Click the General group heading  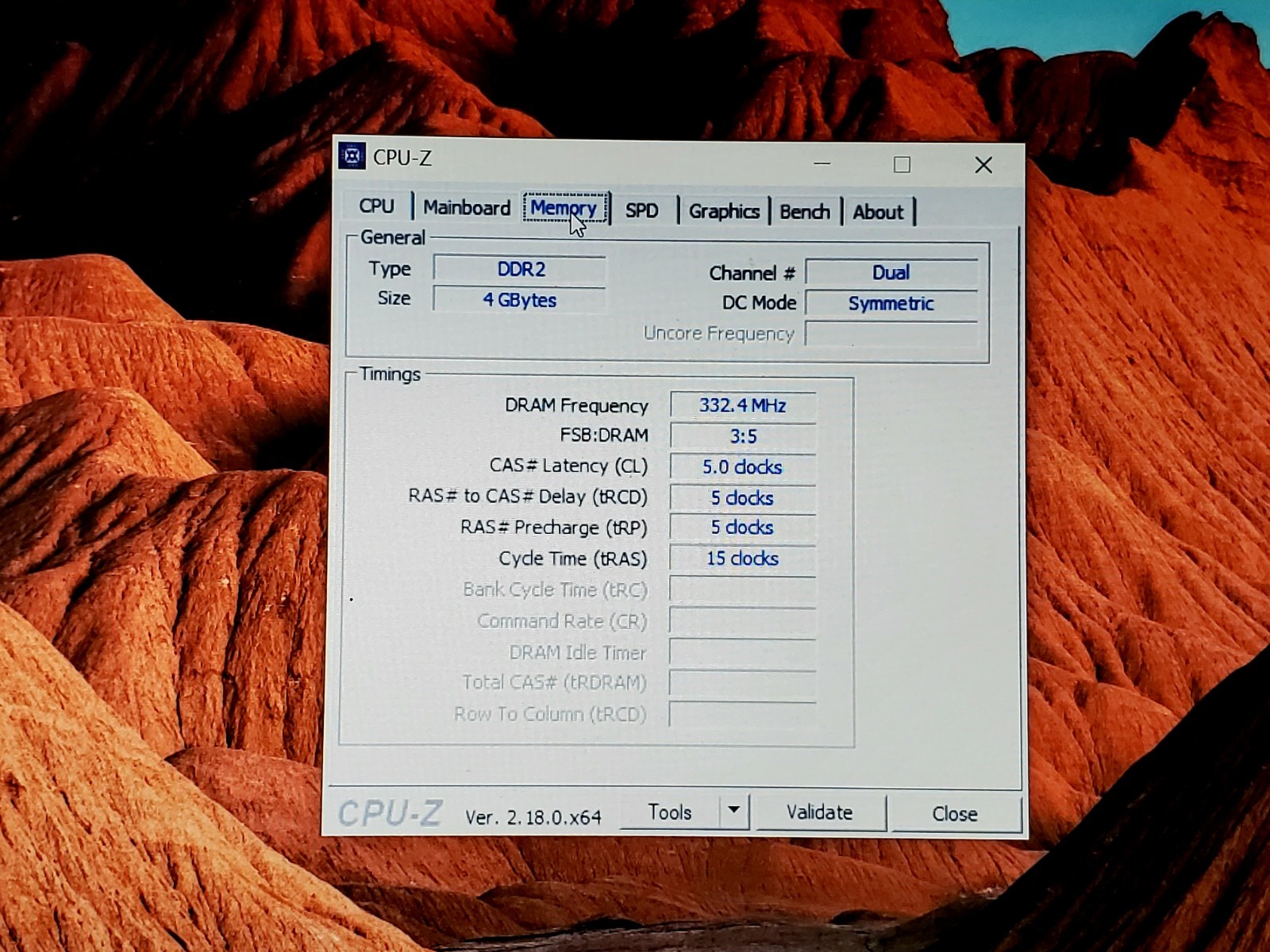click(x=393, y=237)
